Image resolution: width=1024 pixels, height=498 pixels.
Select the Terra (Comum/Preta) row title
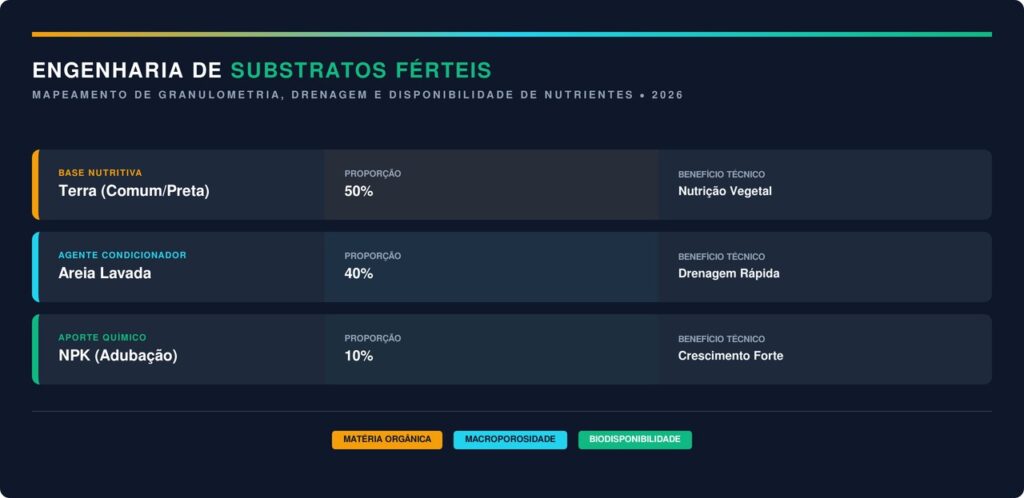pos(134,191)
